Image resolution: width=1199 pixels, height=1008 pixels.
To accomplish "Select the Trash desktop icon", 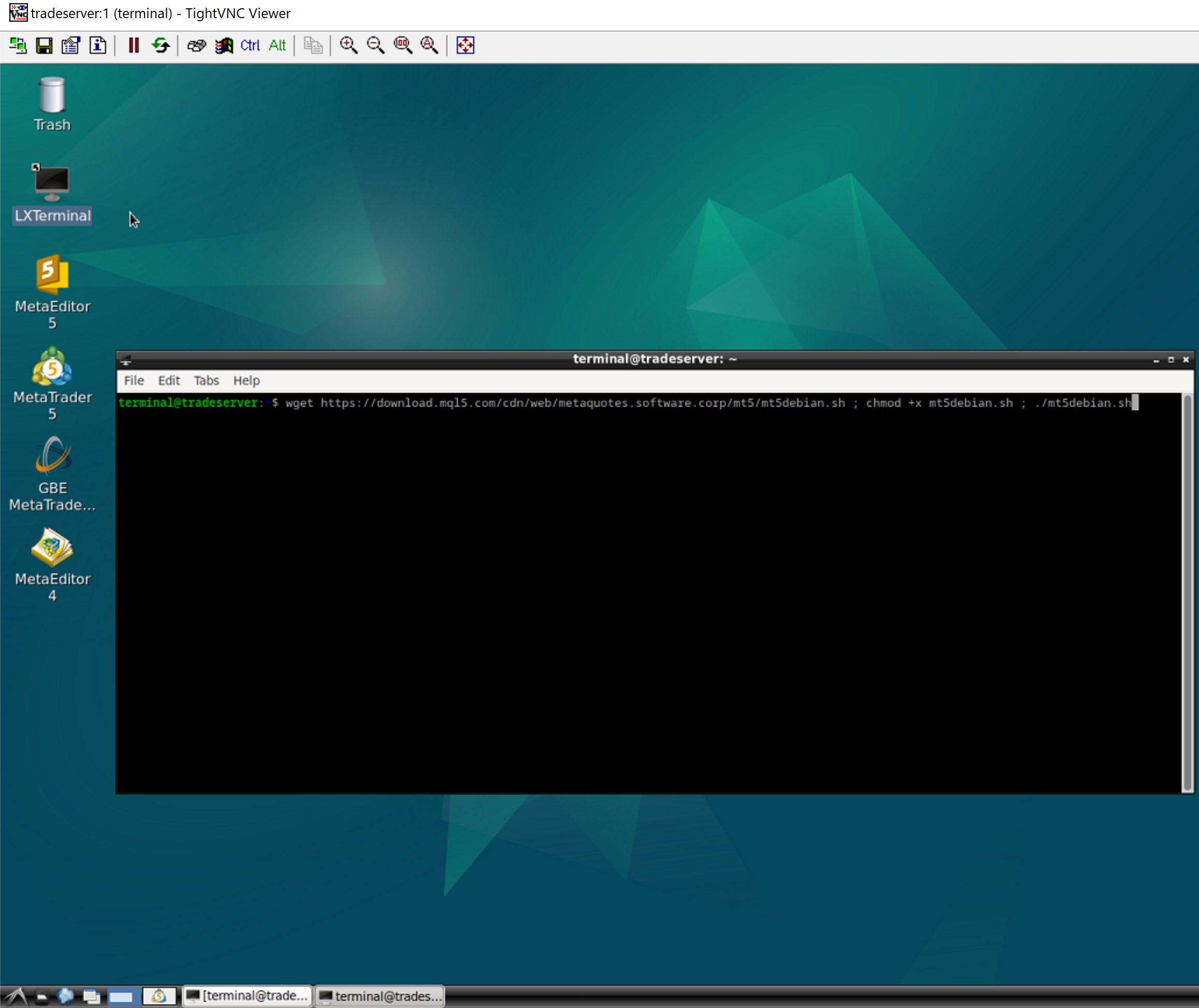I will (52, 105).
